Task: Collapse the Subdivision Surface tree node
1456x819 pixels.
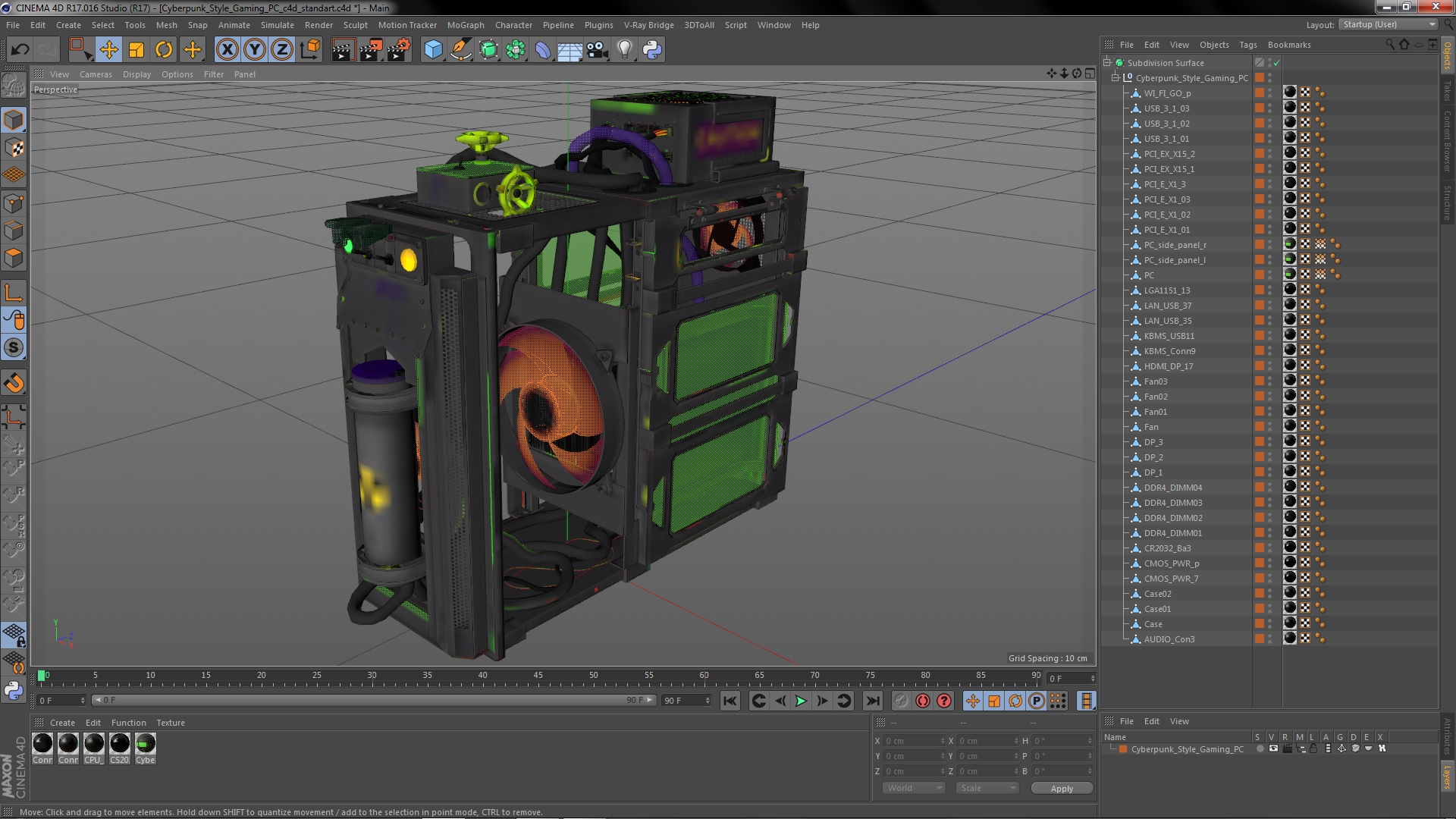Action: click(x=1107, y=63)
